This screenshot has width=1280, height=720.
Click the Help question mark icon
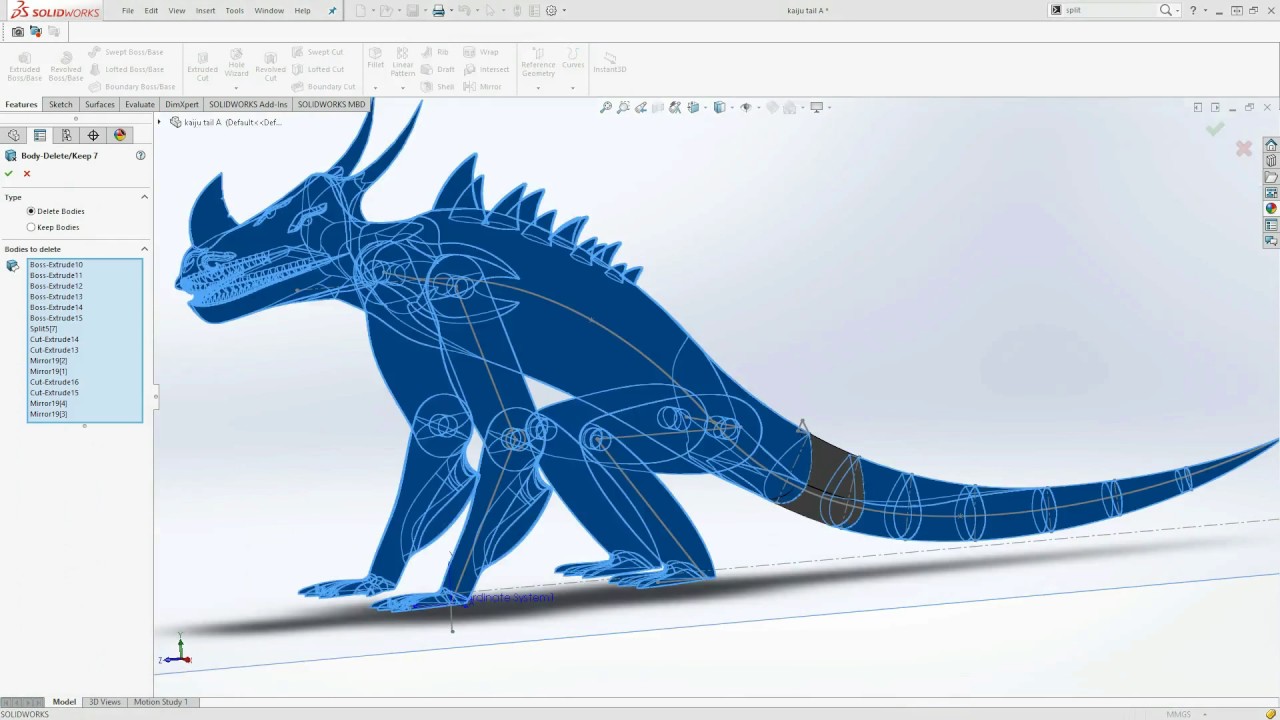1193,10
